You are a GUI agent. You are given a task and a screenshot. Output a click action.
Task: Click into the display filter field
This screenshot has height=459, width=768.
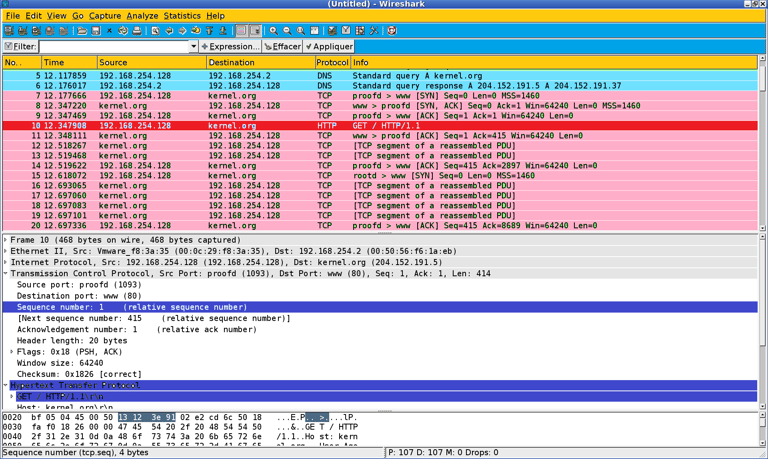(114, 47)
